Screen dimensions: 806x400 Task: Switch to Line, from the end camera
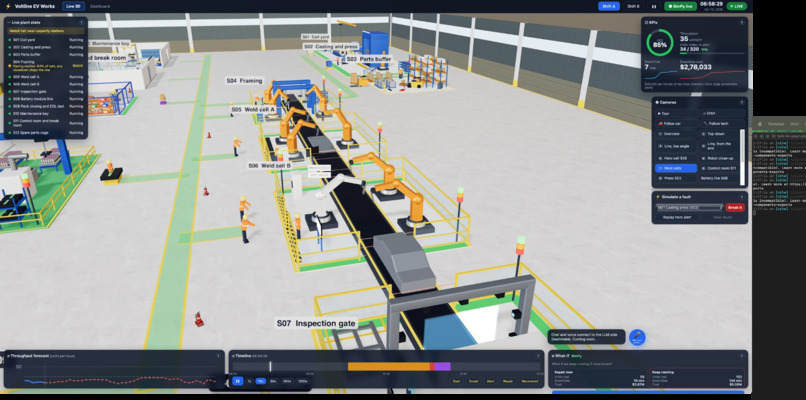(x=719, y=146)
